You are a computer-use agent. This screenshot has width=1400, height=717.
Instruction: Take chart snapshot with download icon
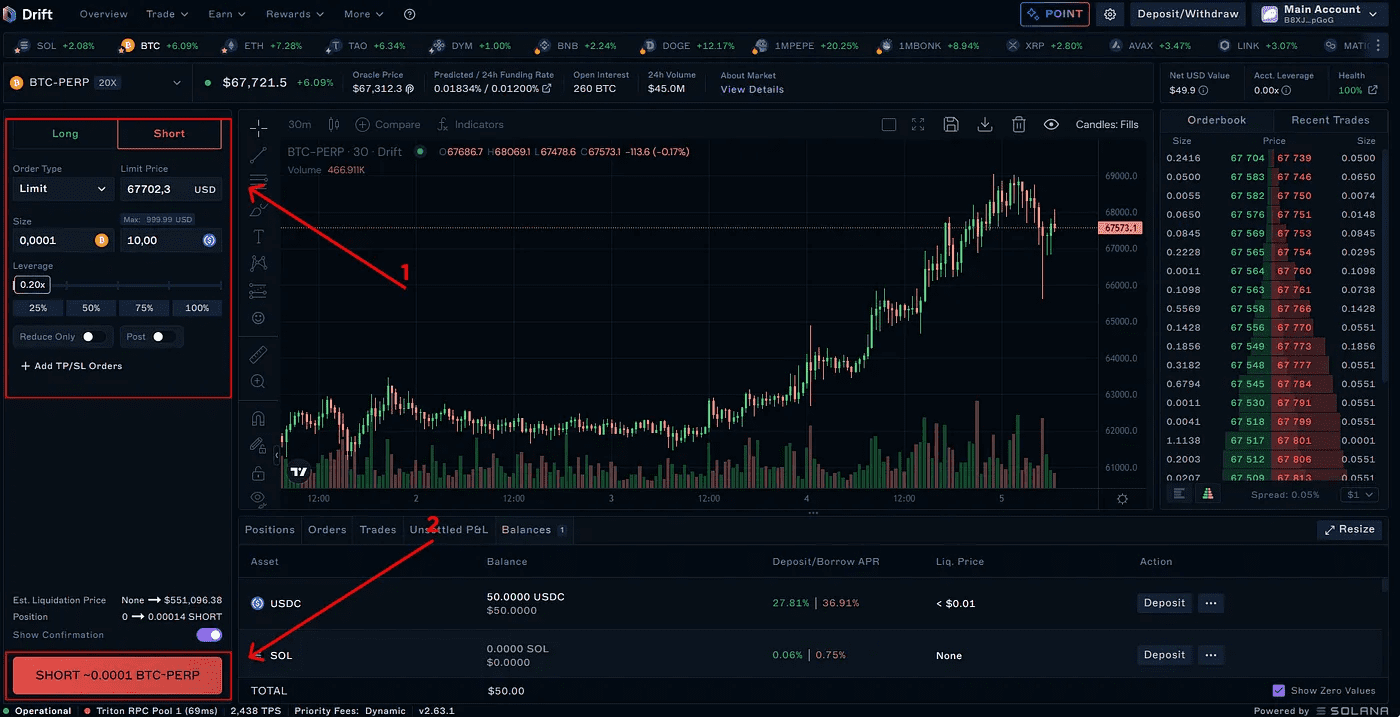click(985, 125)
